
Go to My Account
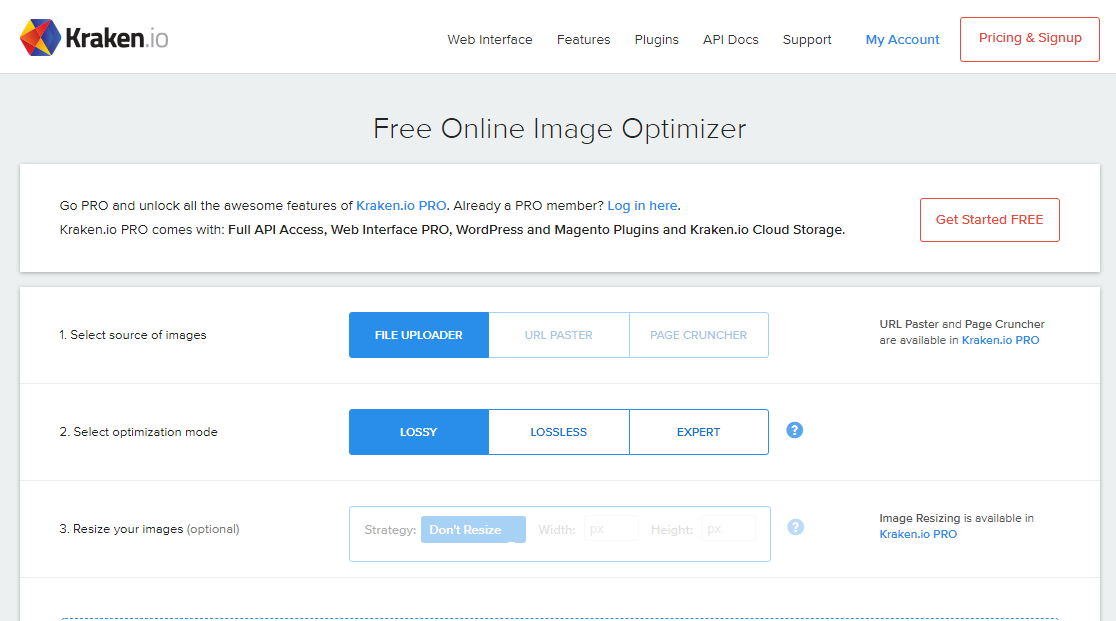click(x=902, y=39)
